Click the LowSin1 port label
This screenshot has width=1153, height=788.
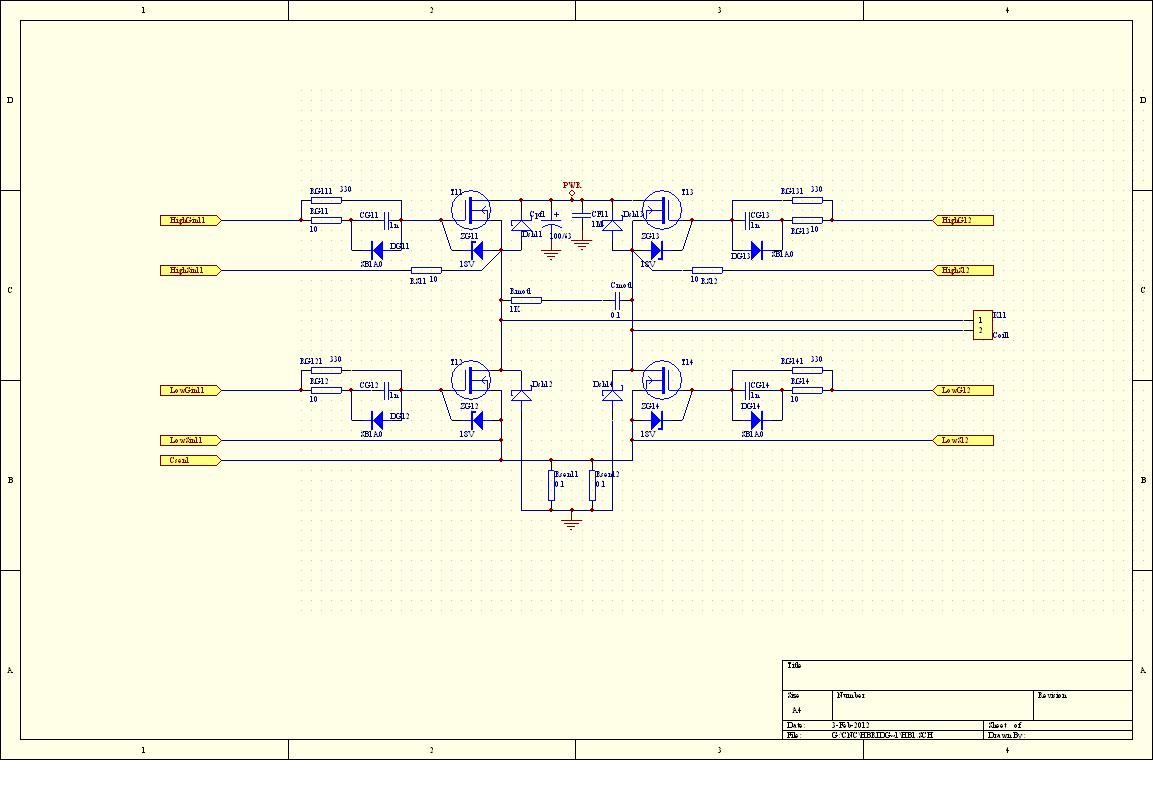tap(189, 440)
